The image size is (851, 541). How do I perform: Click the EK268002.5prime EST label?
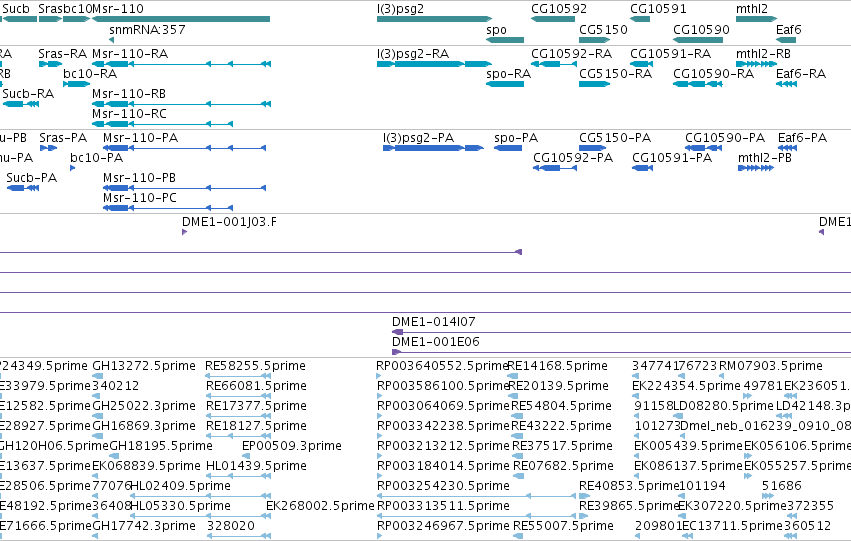[320, 506]
